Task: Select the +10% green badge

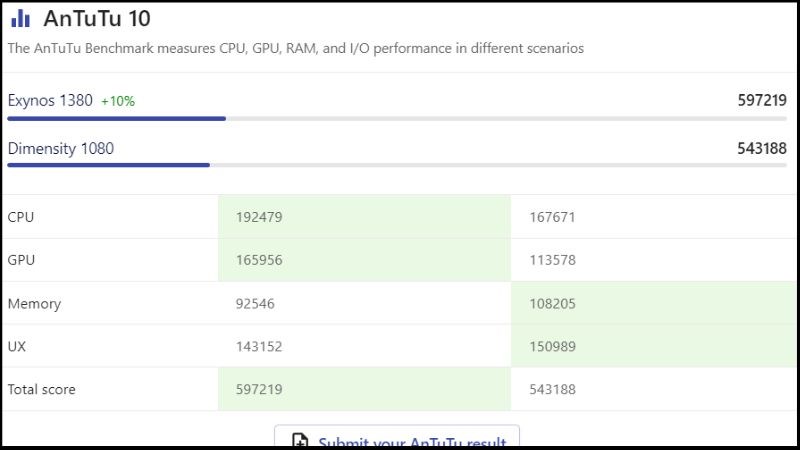Action: point(118,101)
